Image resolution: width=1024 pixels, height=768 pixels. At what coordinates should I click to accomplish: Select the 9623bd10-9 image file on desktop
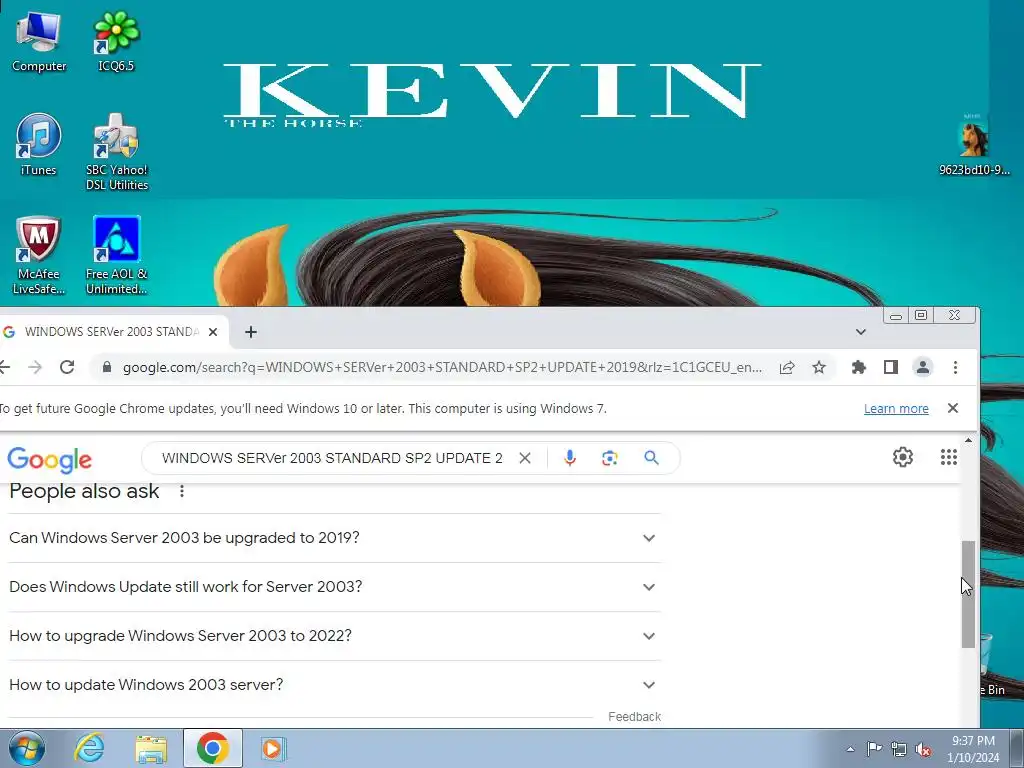pyautogui.click(x=974, y=145)
